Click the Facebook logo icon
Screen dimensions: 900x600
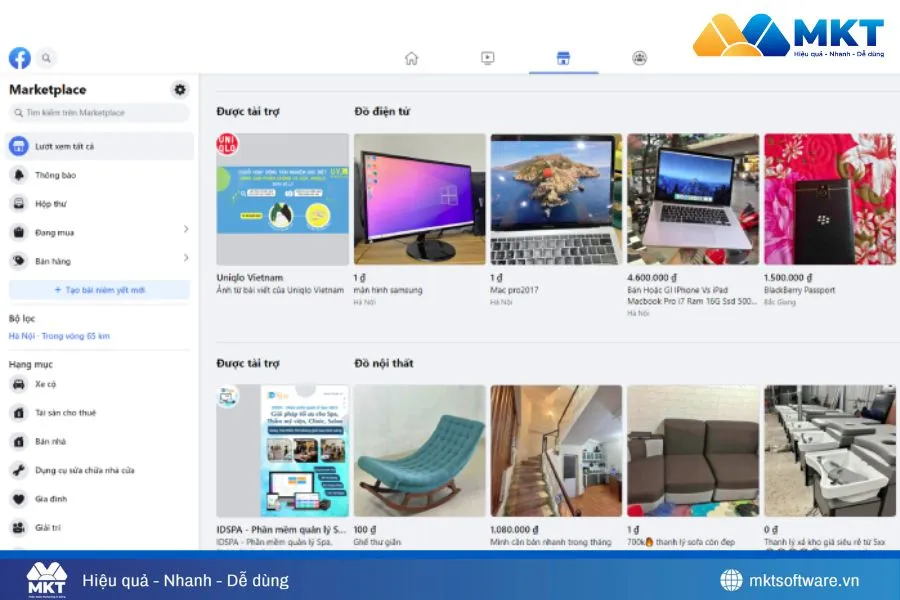18,57
